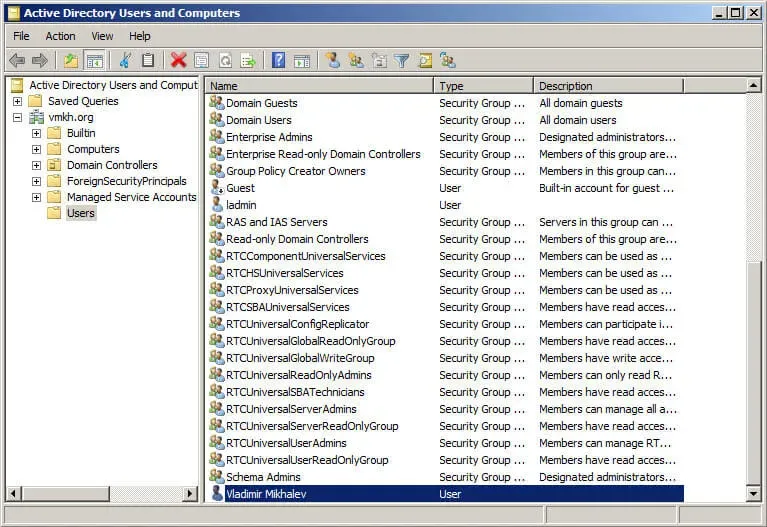
Task: Select the RTCUniversalGlobalWriteGroup row
Action: [444, 358]
